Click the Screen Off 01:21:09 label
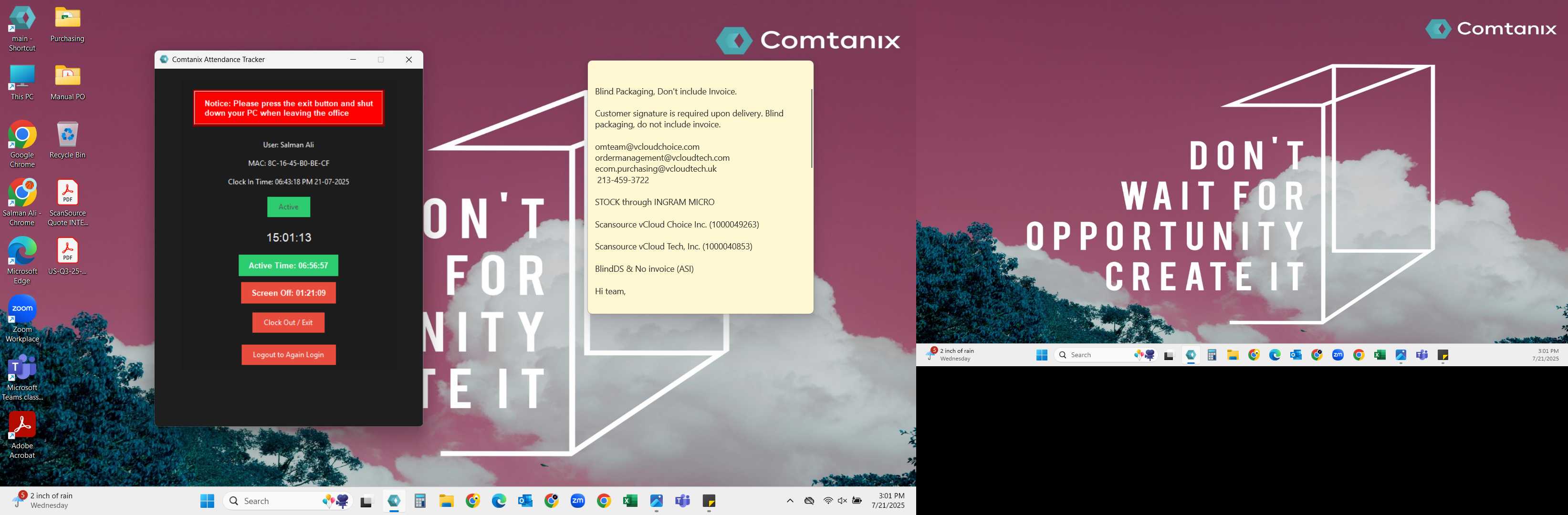 tap(289, 293)
